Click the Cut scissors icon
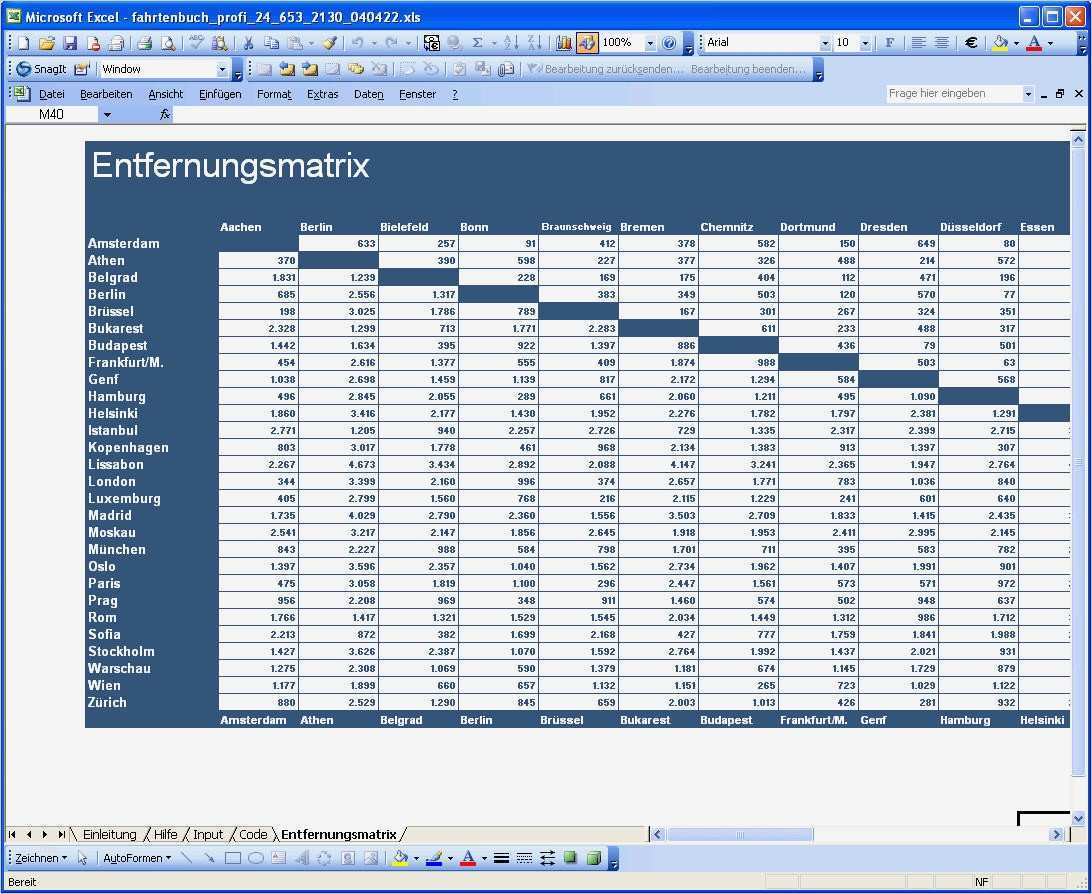The image size is (1092, 894). tap(247, 43)
